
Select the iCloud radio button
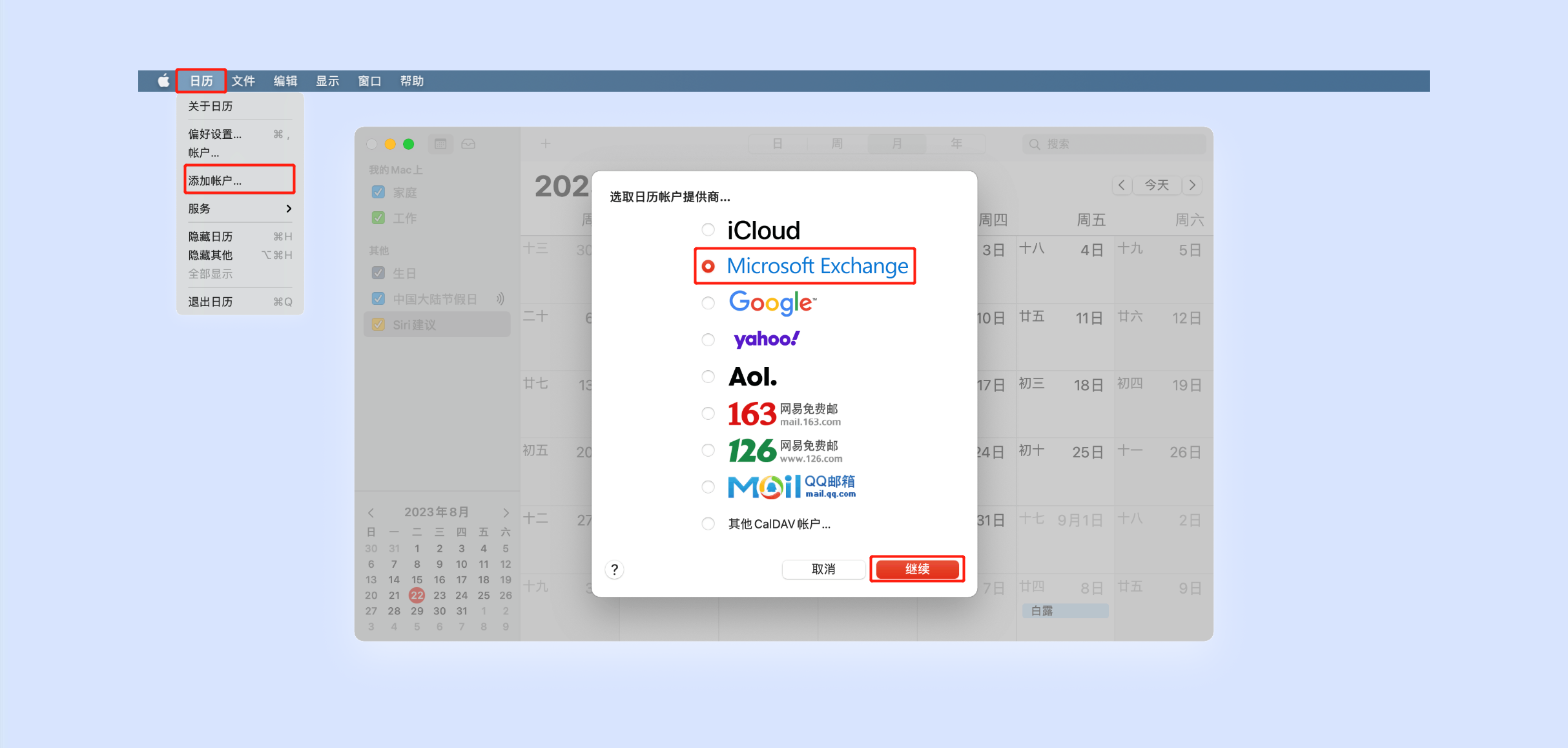[708, 229]
